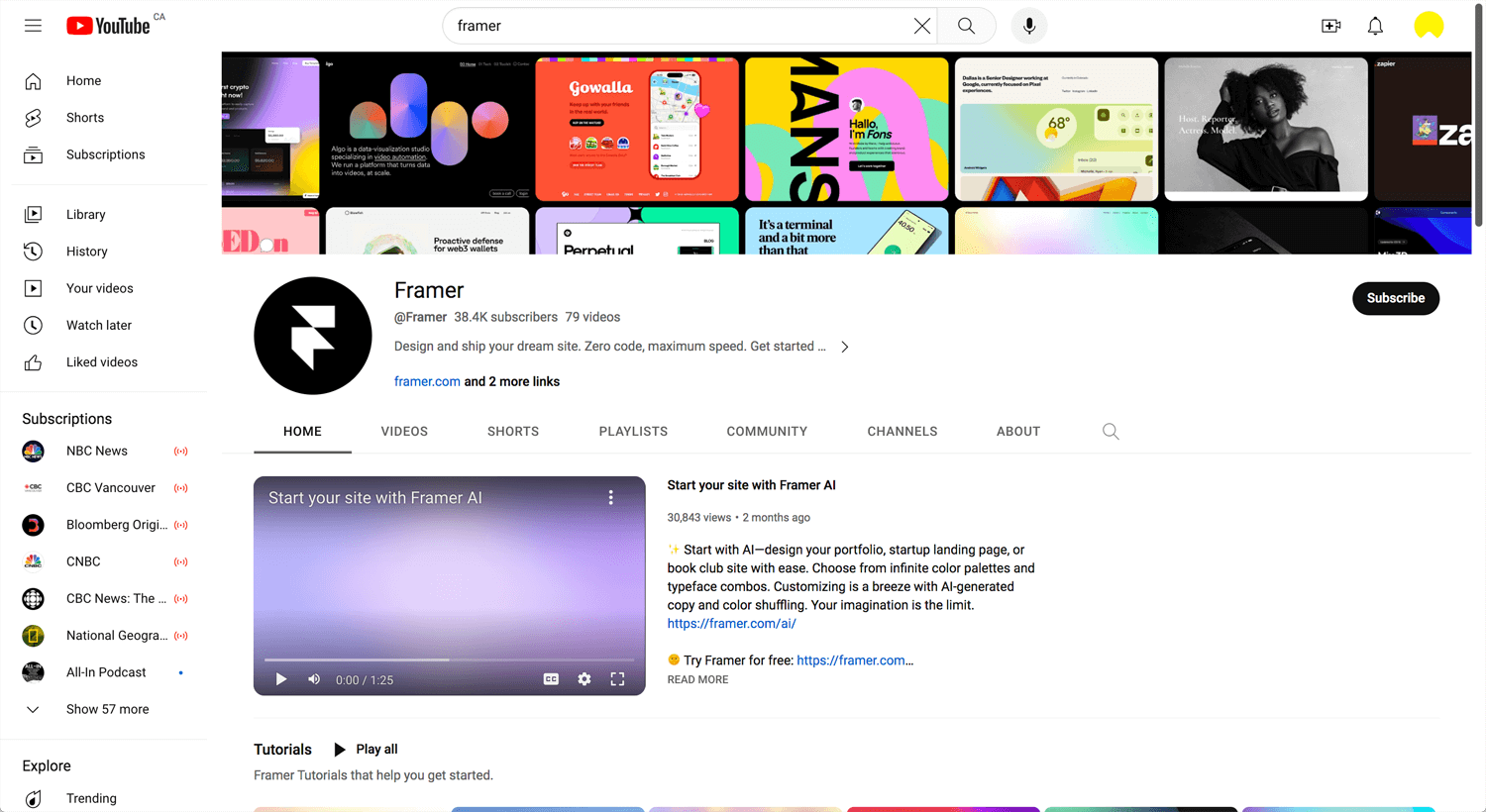Screen dimensions: 1486x812
Task: Switch to the VIDEOS tab
Action: [x=404, y=432]
